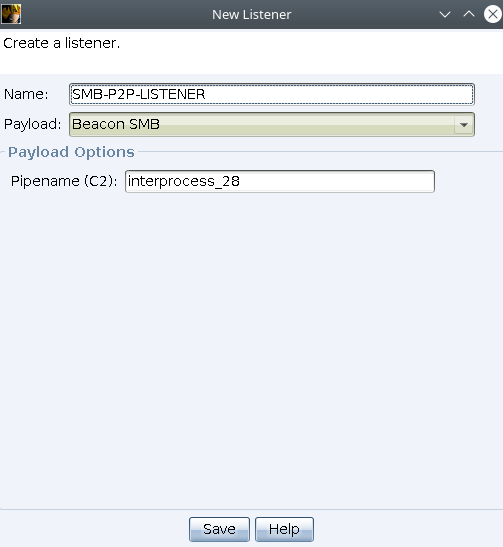Save the new listener
The height and width of the screenshot is (547, 503).
click(219, 529)
